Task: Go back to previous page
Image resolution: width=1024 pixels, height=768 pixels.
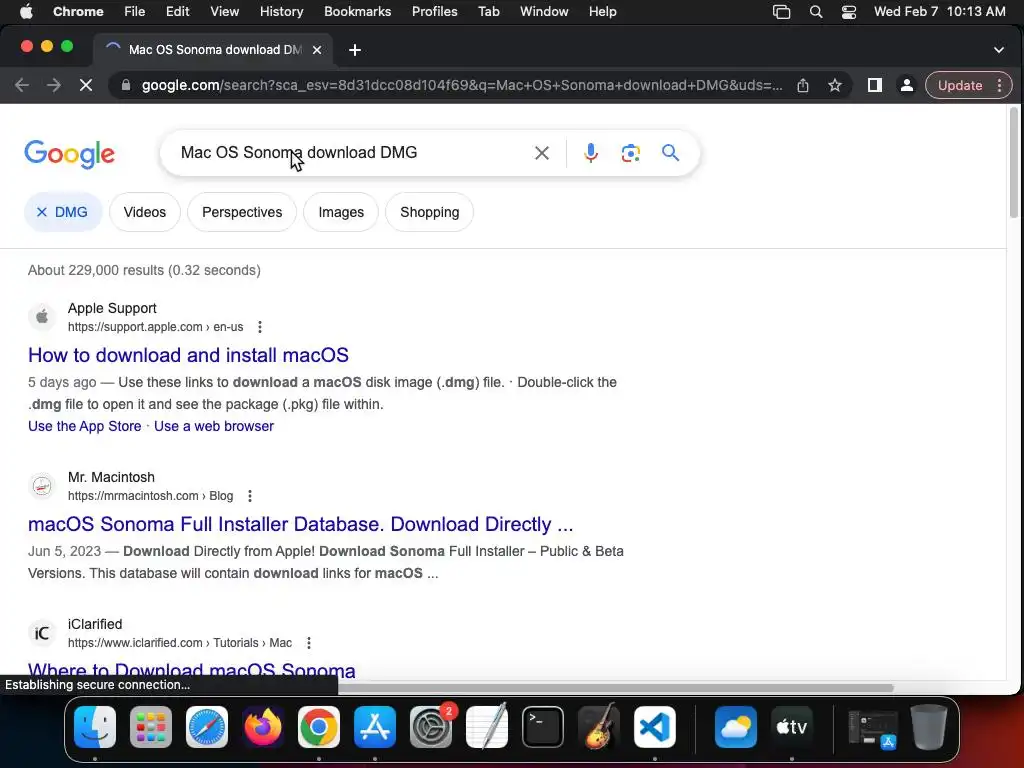Action: [22, 86]
